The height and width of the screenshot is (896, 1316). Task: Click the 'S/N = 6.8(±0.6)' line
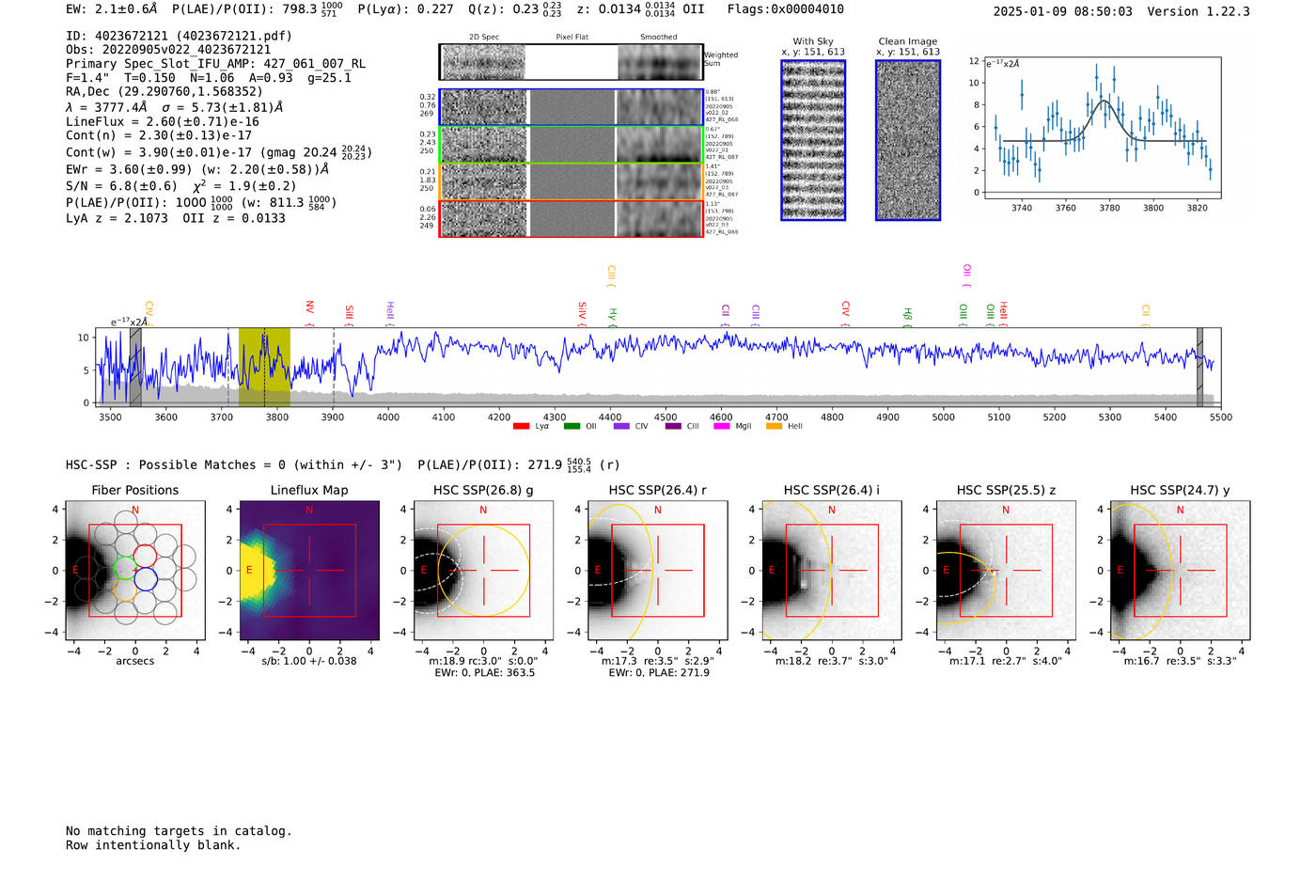(121, 186)
